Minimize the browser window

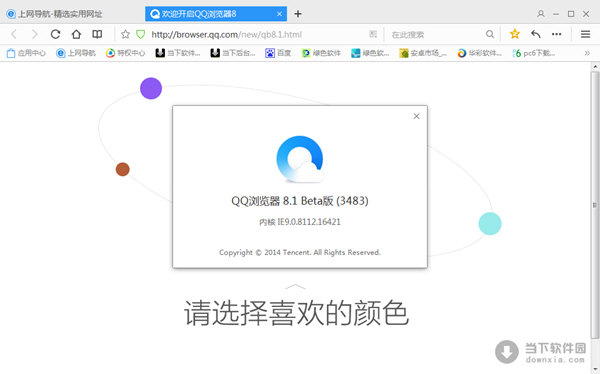click(556, 14)
